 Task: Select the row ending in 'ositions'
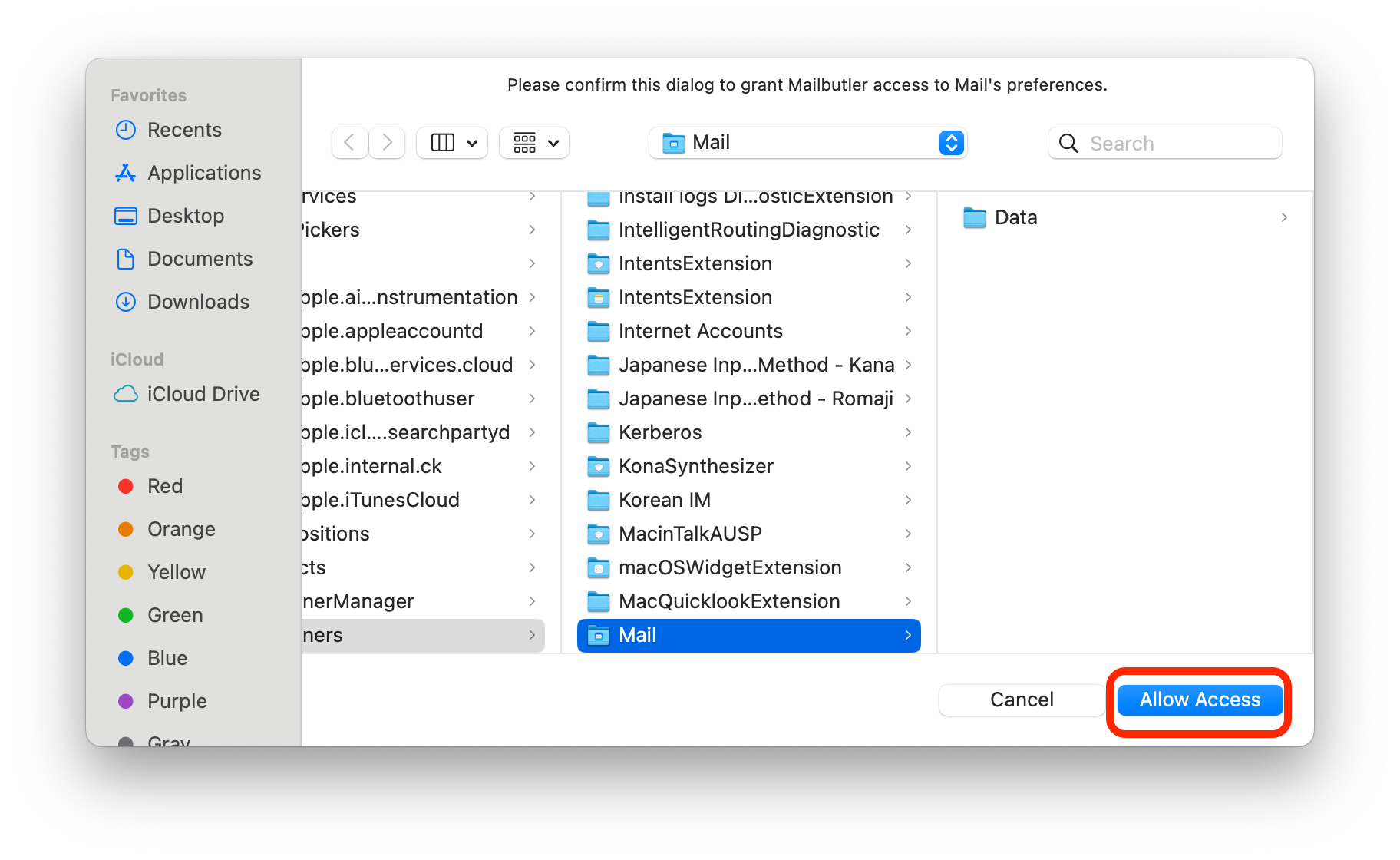(423, 534)
